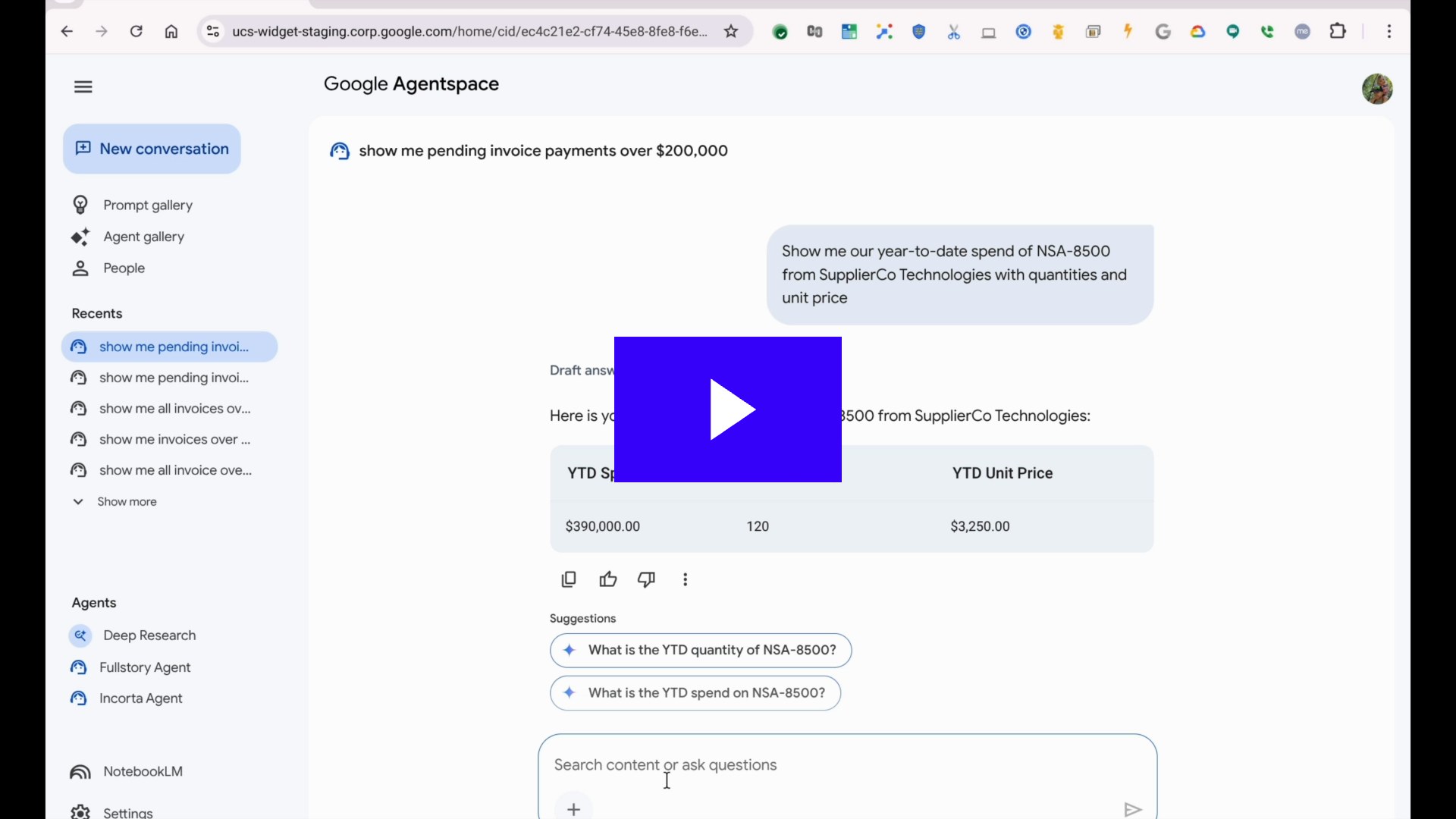
Task: Open the browser Extensions puzzle icon
Action: (x=1339, y=32)
